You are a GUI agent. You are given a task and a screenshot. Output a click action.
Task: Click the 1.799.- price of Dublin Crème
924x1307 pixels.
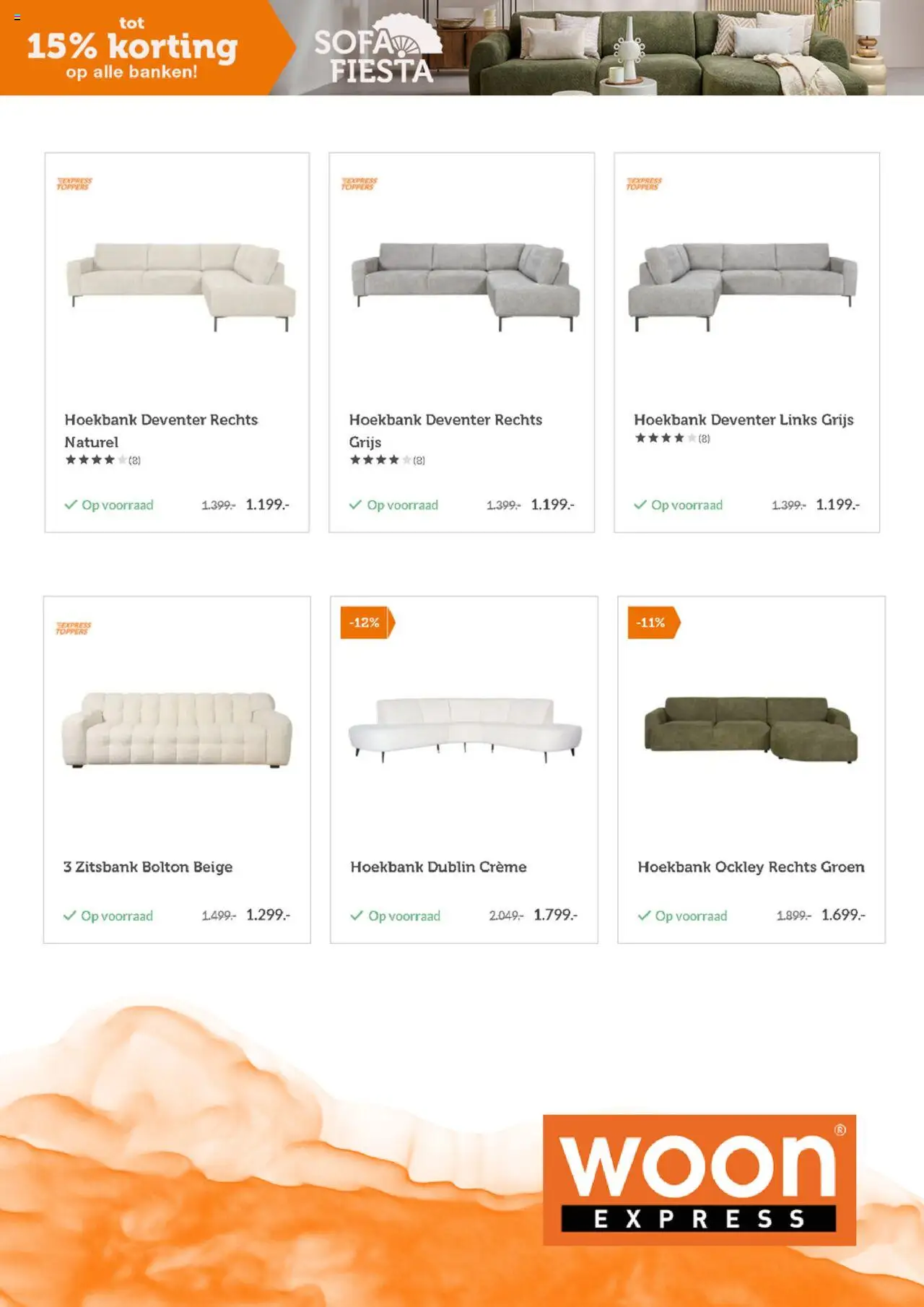tap(556, 915)
